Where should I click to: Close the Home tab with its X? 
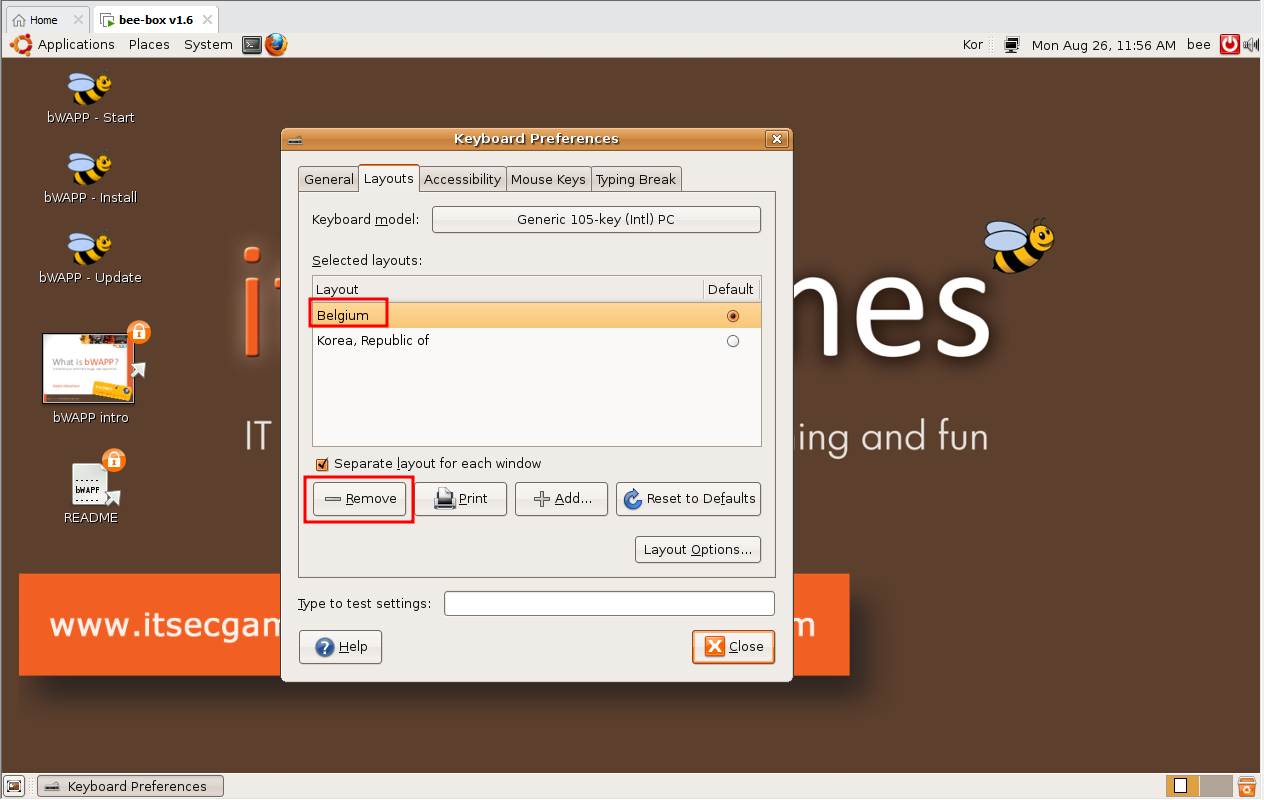click(x=79, y=20)
